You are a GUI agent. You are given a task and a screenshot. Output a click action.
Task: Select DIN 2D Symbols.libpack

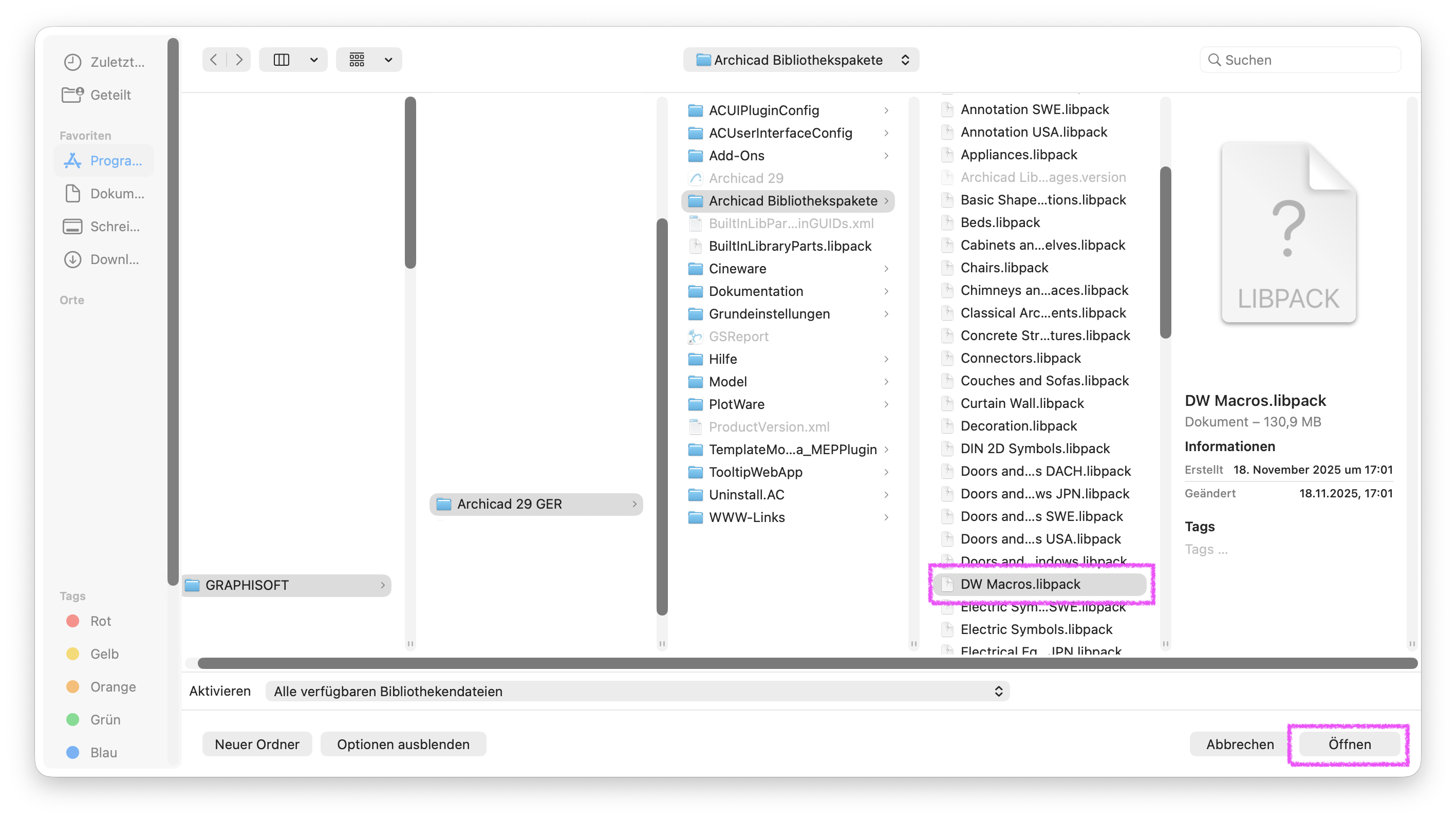tap(1040, 448)
